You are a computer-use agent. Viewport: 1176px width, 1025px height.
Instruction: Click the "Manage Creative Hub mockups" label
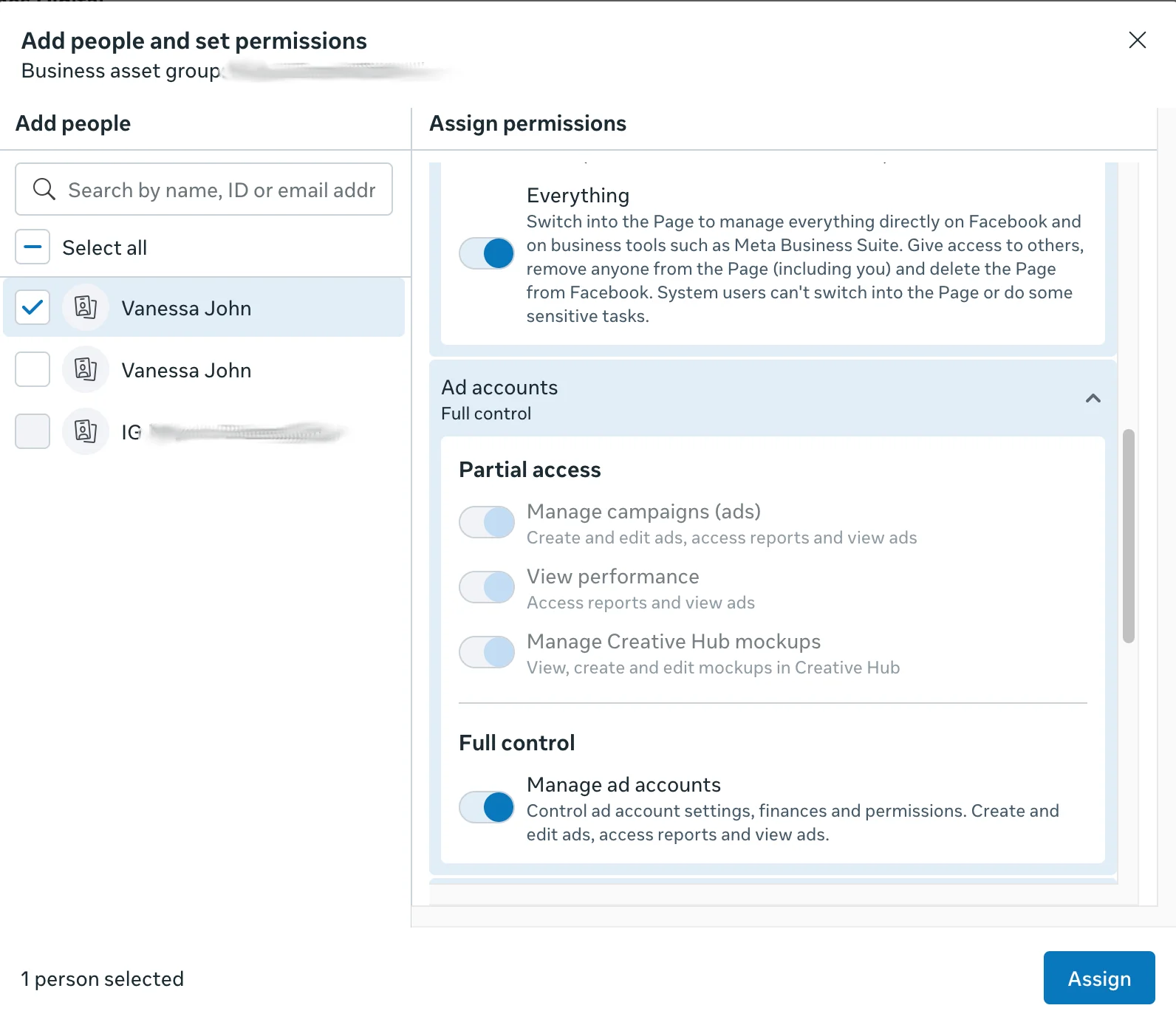pyautogui.click(x=674, y=641)
